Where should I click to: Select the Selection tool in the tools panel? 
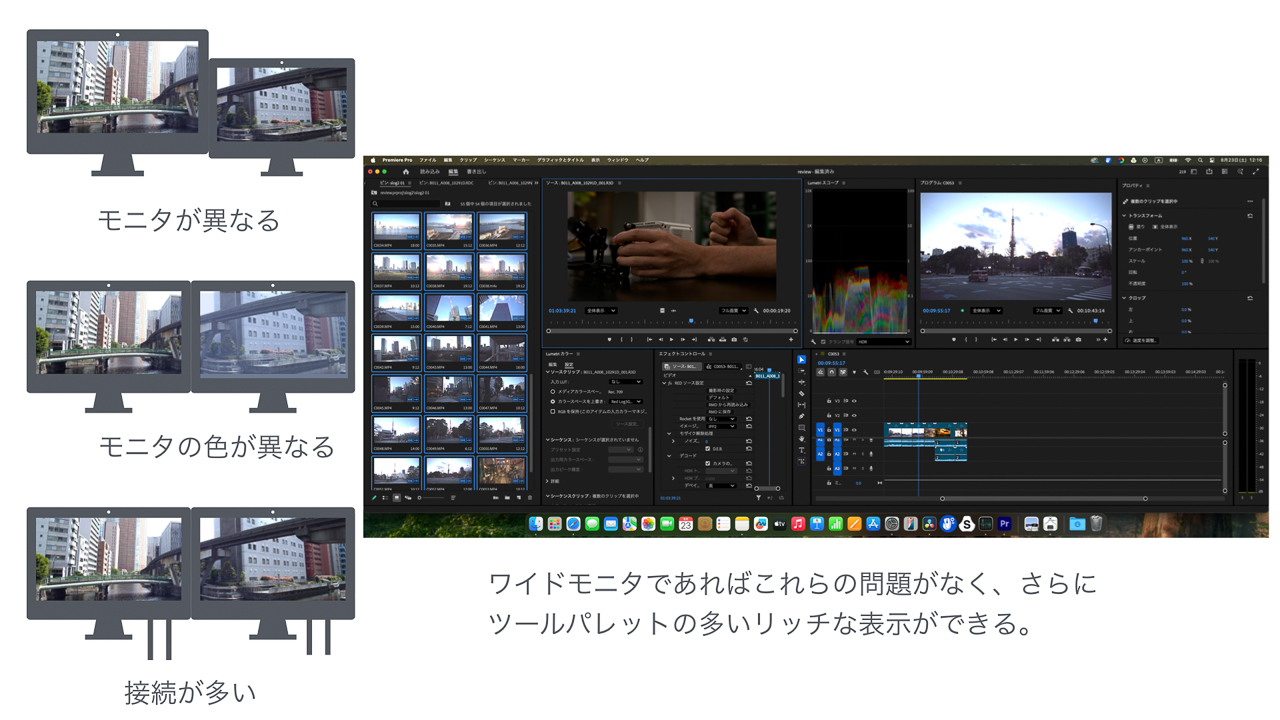(x=801, y=360)
